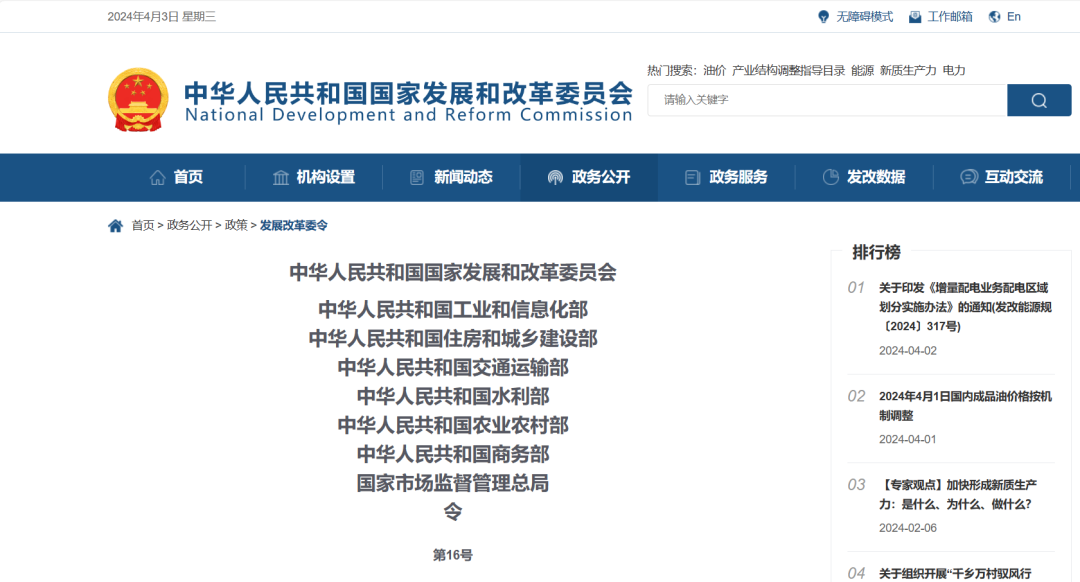Click the 第16号 order number text
This screenshot has height=582, width=1080.
tap(453, 555)
